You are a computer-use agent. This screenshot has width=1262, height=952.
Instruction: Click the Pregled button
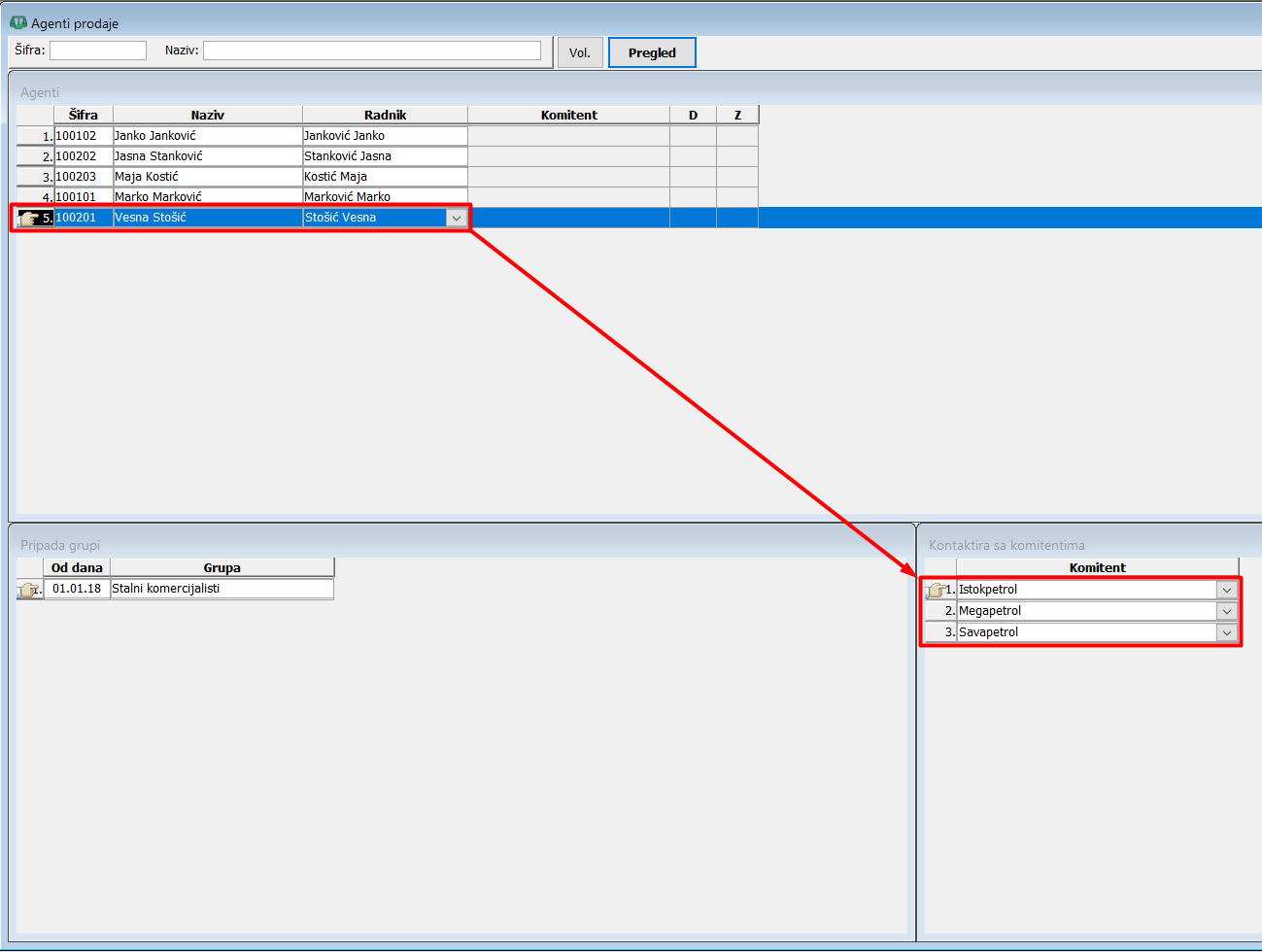(x=652, y=52)
